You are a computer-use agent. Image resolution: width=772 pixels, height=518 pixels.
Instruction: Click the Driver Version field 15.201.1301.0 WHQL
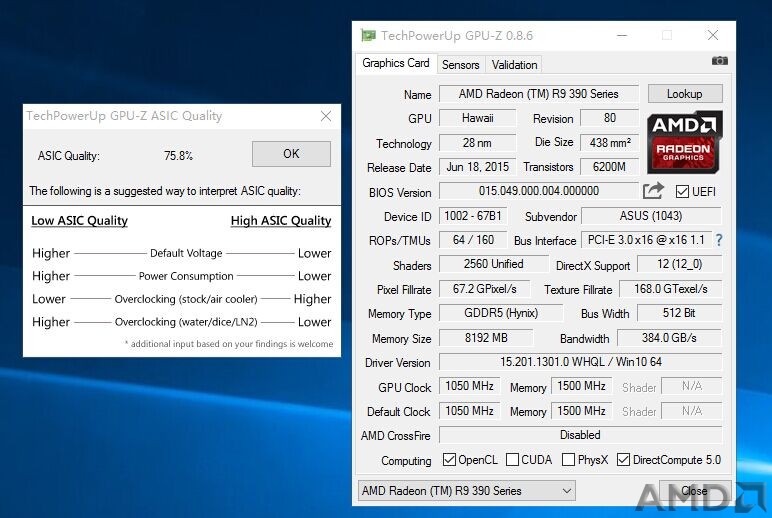pos(581,362)
